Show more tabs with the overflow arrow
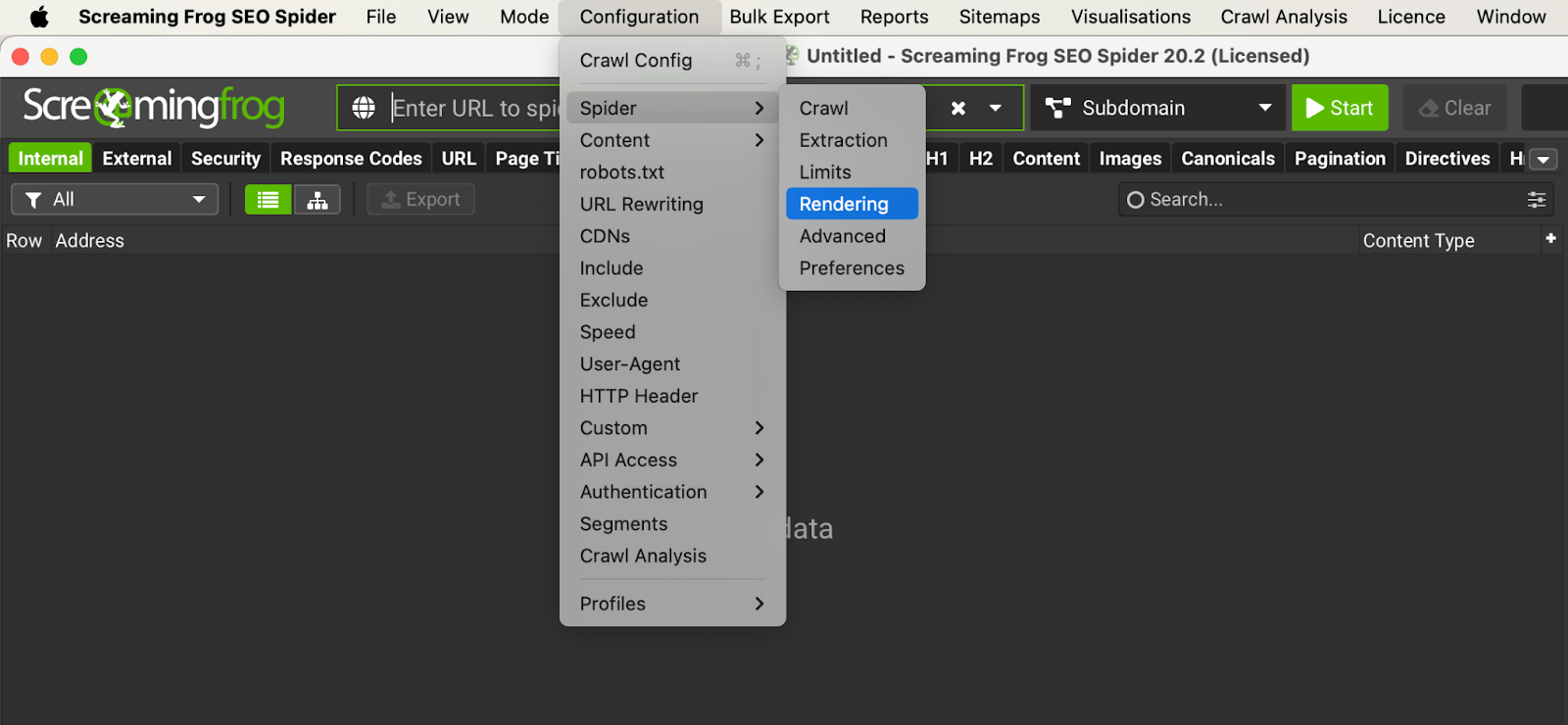This screenshot has width=1568, height=725. click(x=1543, y=160)
